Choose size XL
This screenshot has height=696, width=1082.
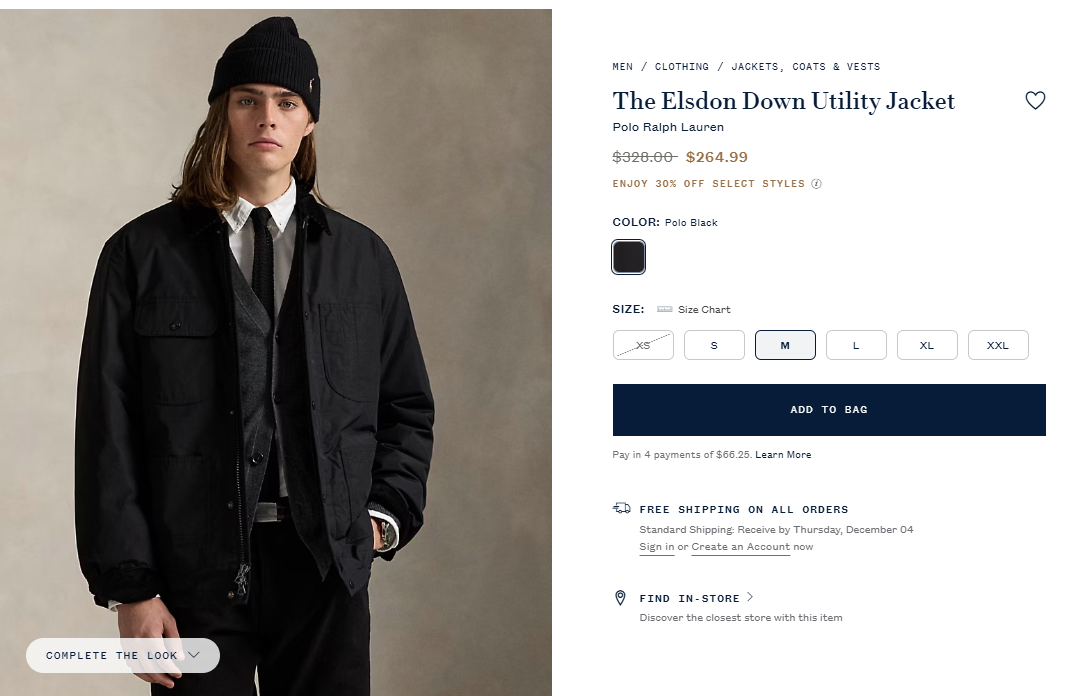(x=927, y=345)
